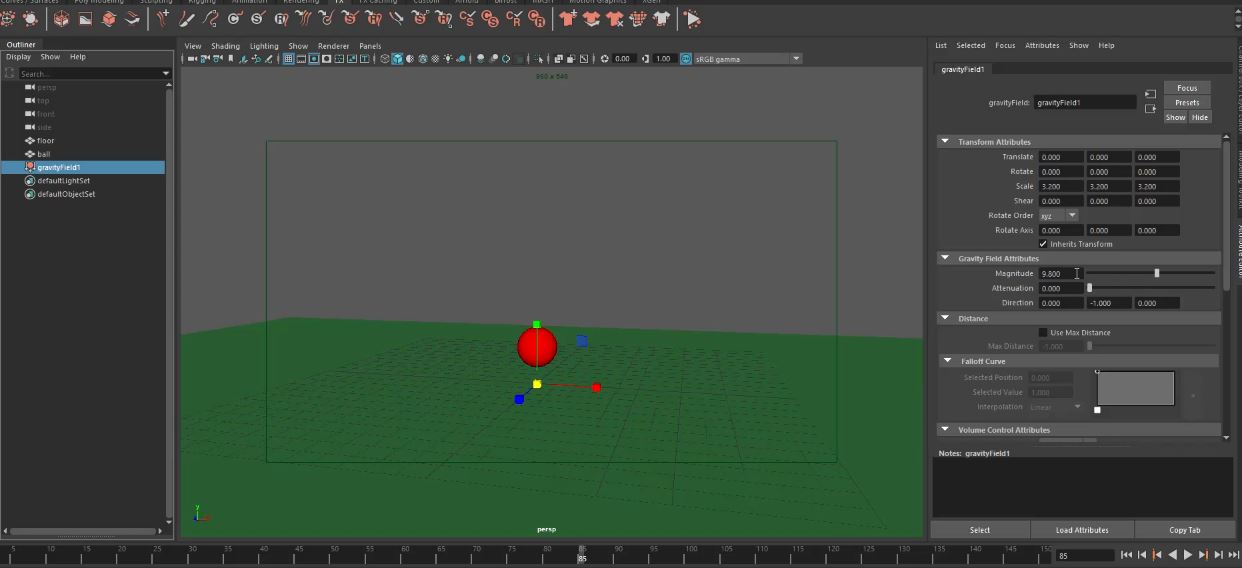Click the Presets button
Viewport: 1242px width, 568px height.
[x=1187, y=102]
